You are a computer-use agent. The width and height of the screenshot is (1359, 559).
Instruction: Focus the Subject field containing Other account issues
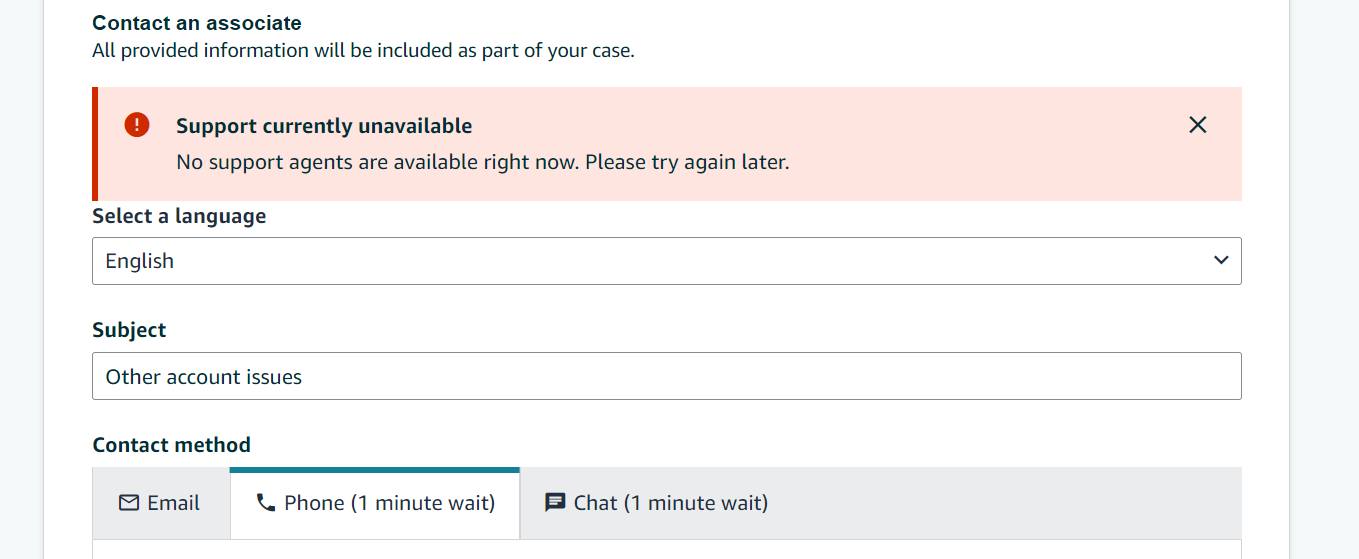pyautogui.click(x=667, y=376)
